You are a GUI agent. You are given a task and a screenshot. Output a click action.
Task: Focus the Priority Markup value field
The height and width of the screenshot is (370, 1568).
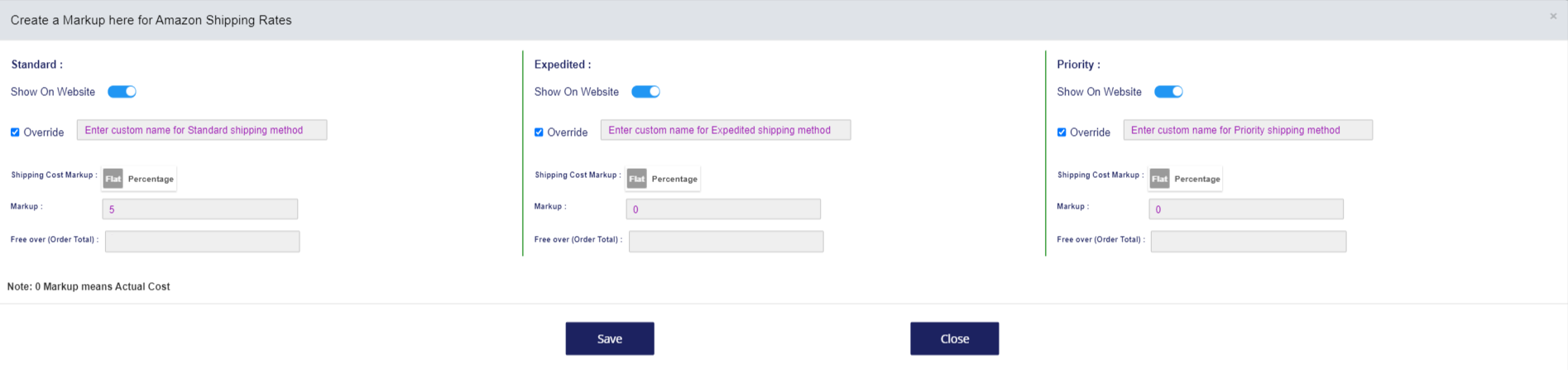click(x=1246, y=209)
